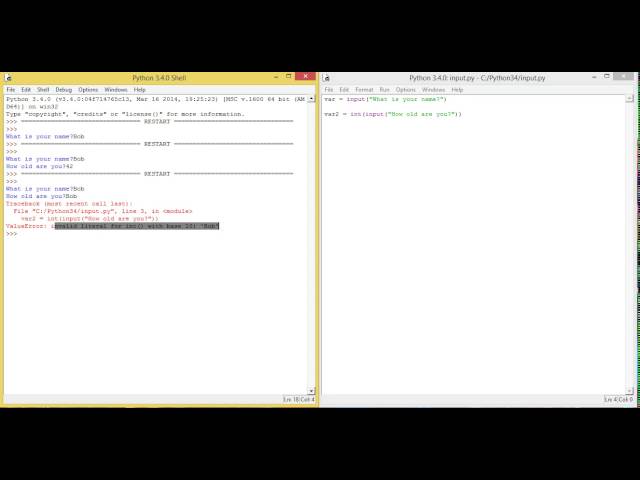Open the Run menu in input.py editor
This screenshot has width=640, height=480.
[x=384, y=90]
